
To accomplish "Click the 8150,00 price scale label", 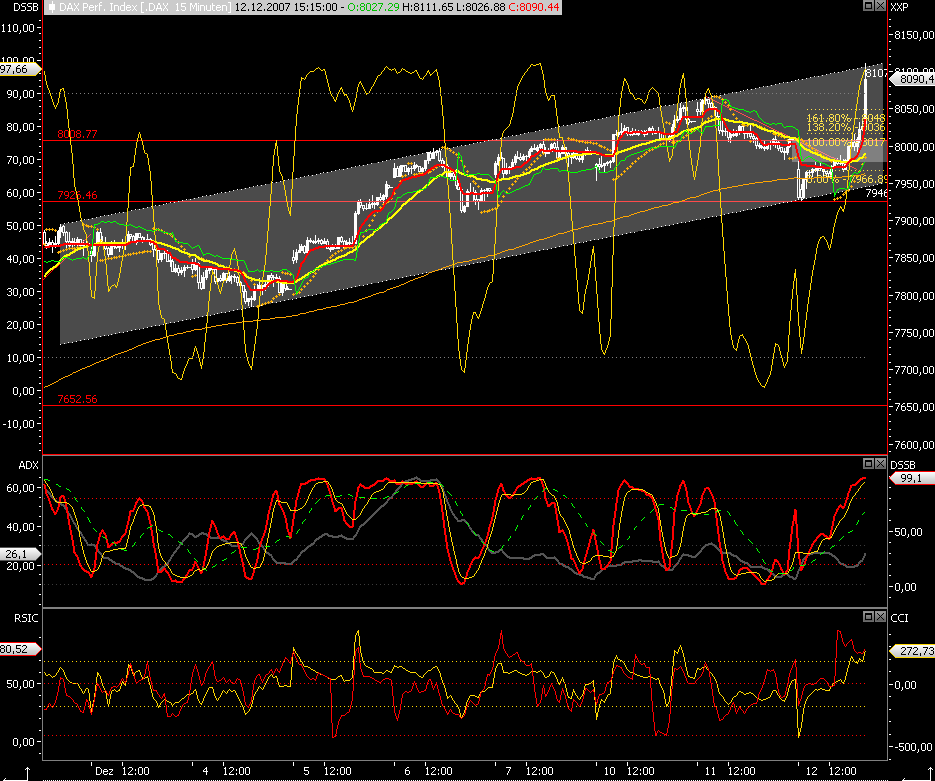I will click(914, 35).
